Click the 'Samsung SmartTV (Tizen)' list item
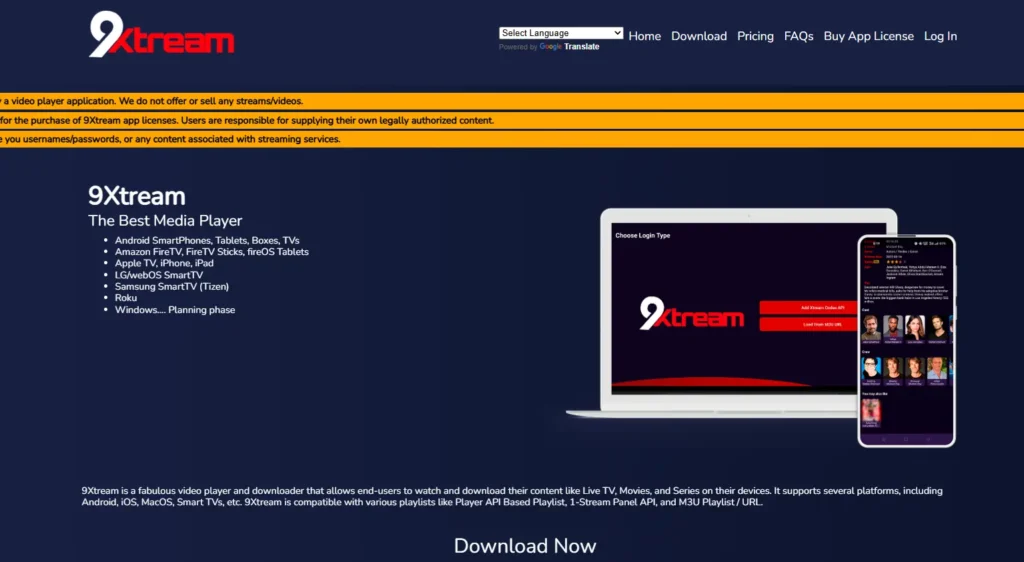The height and width of the screenshot is (562, 1024). tap(172, 287)
